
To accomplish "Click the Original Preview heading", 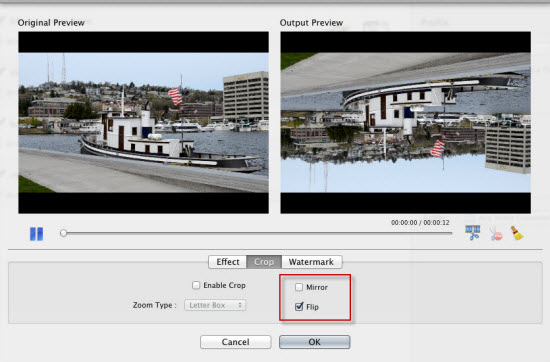I will (x=51, y=23).
